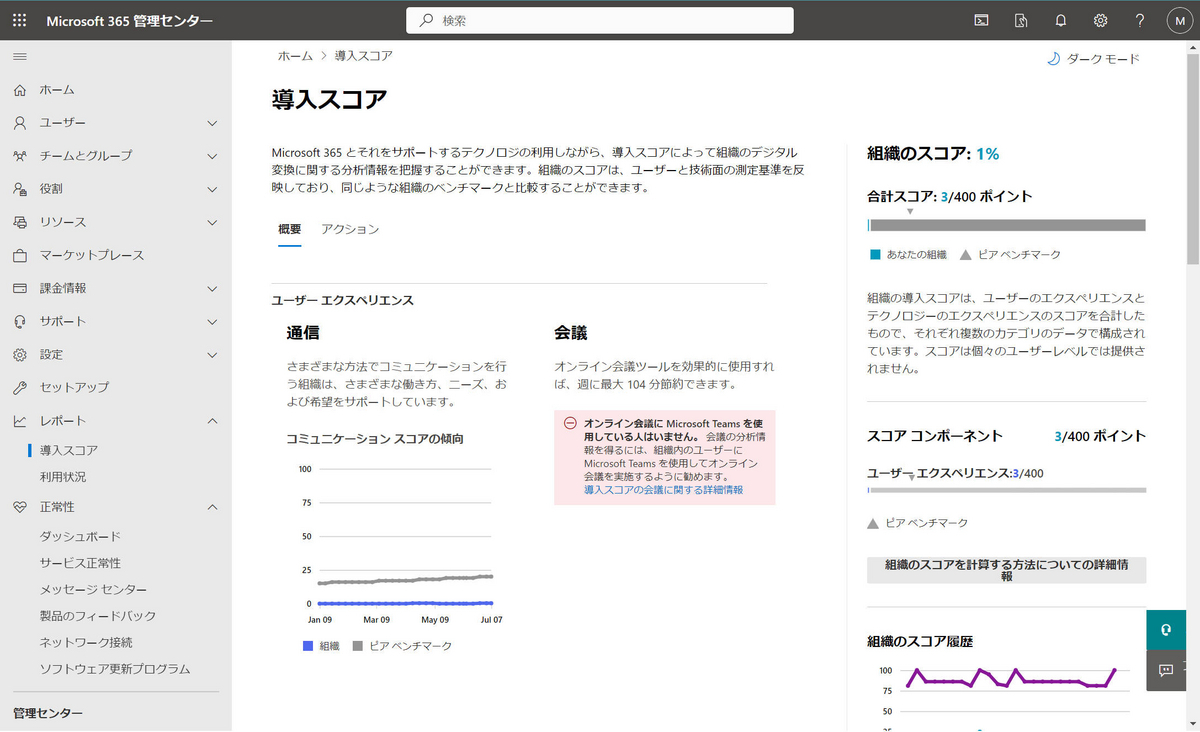Screen dimensions: 1200x732
Task: Open 導入スコアの会議に関する詳細情報 link
Action: point(664,490)
